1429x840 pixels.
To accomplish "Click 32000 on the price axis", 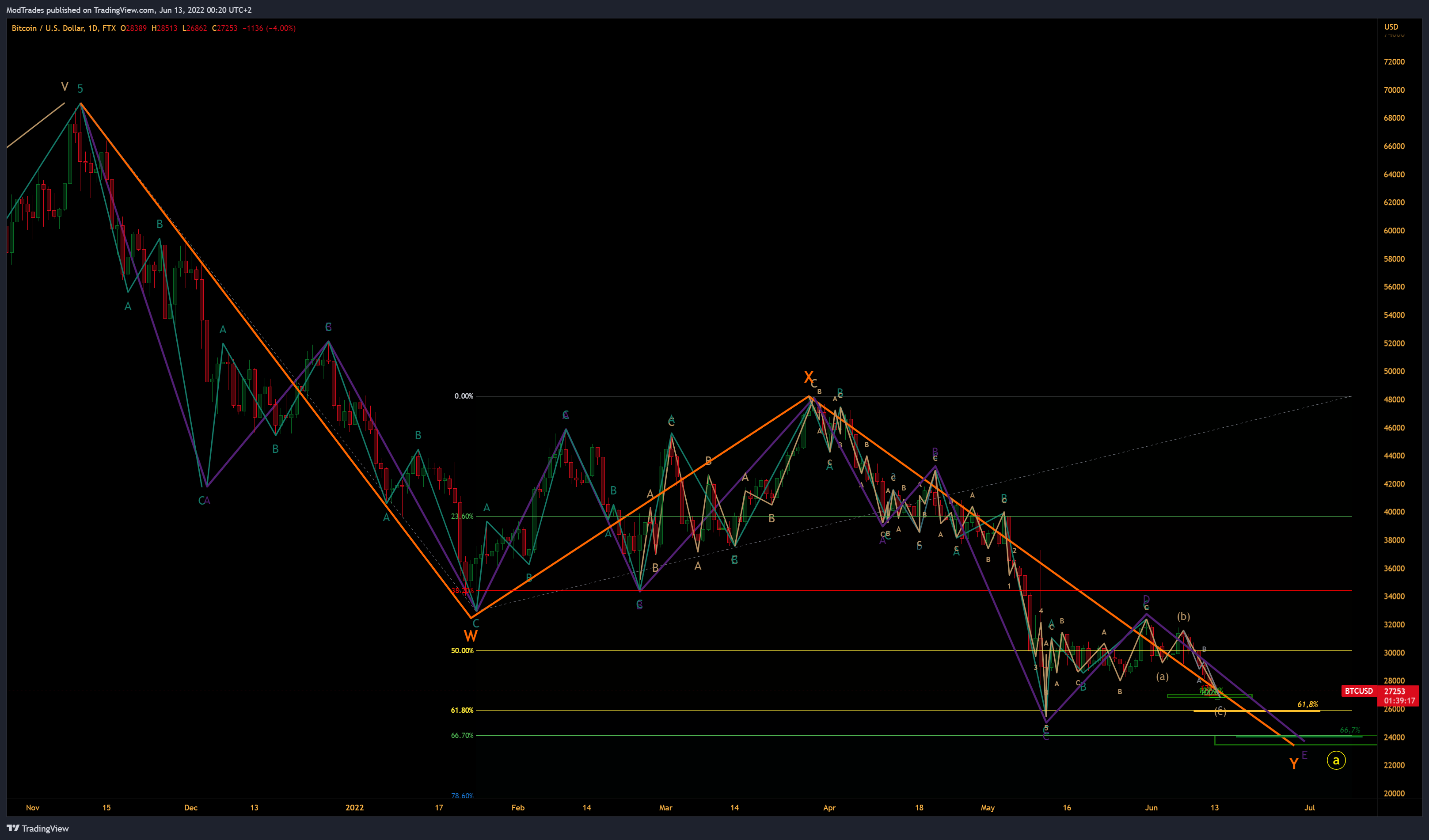I will (1394, 624).
